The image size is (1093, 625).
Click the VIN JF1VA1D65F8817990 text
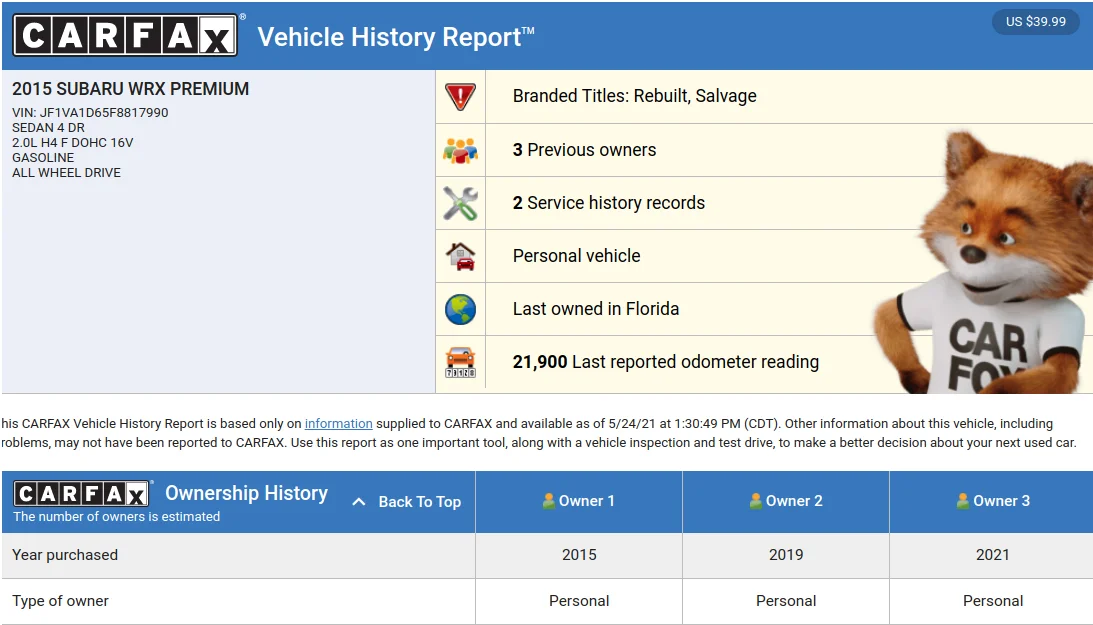(90, 112)
